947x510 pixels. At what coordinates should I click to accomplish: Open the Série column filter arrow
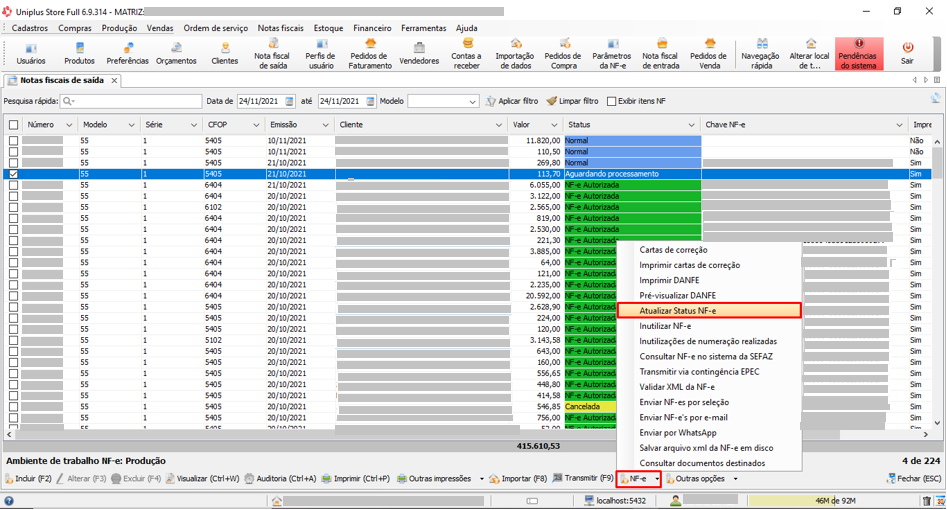point(193,125)
